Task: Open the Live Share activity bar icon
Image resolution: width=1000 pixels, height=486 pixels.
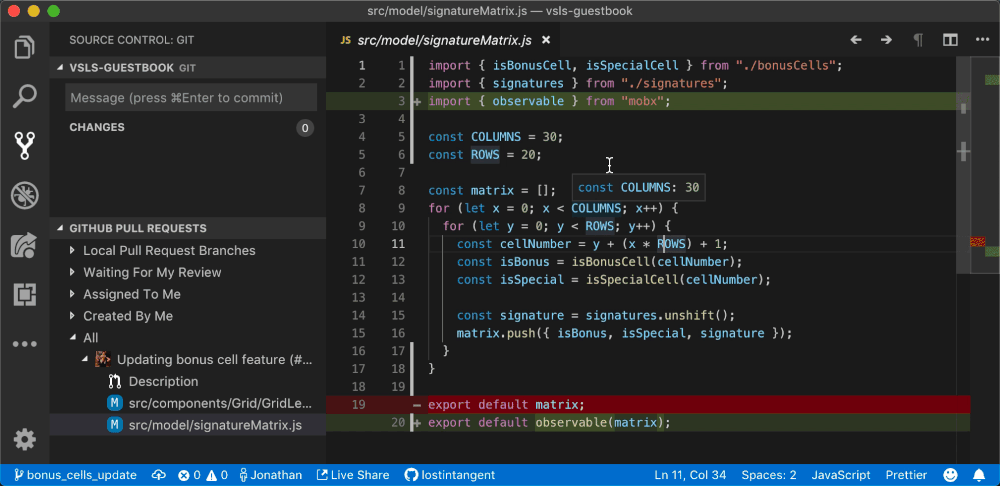Action: click(x=24, y=245)
